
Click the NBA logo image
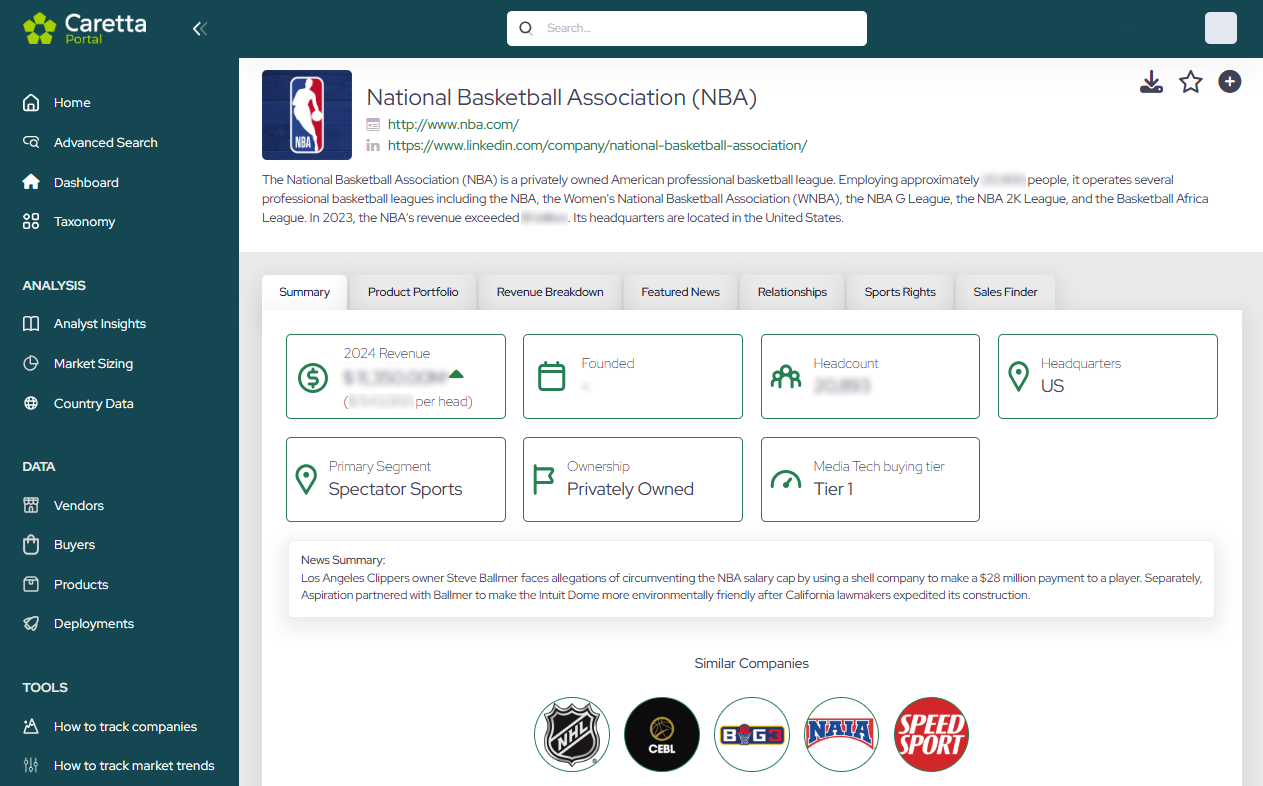click(307, 115)
